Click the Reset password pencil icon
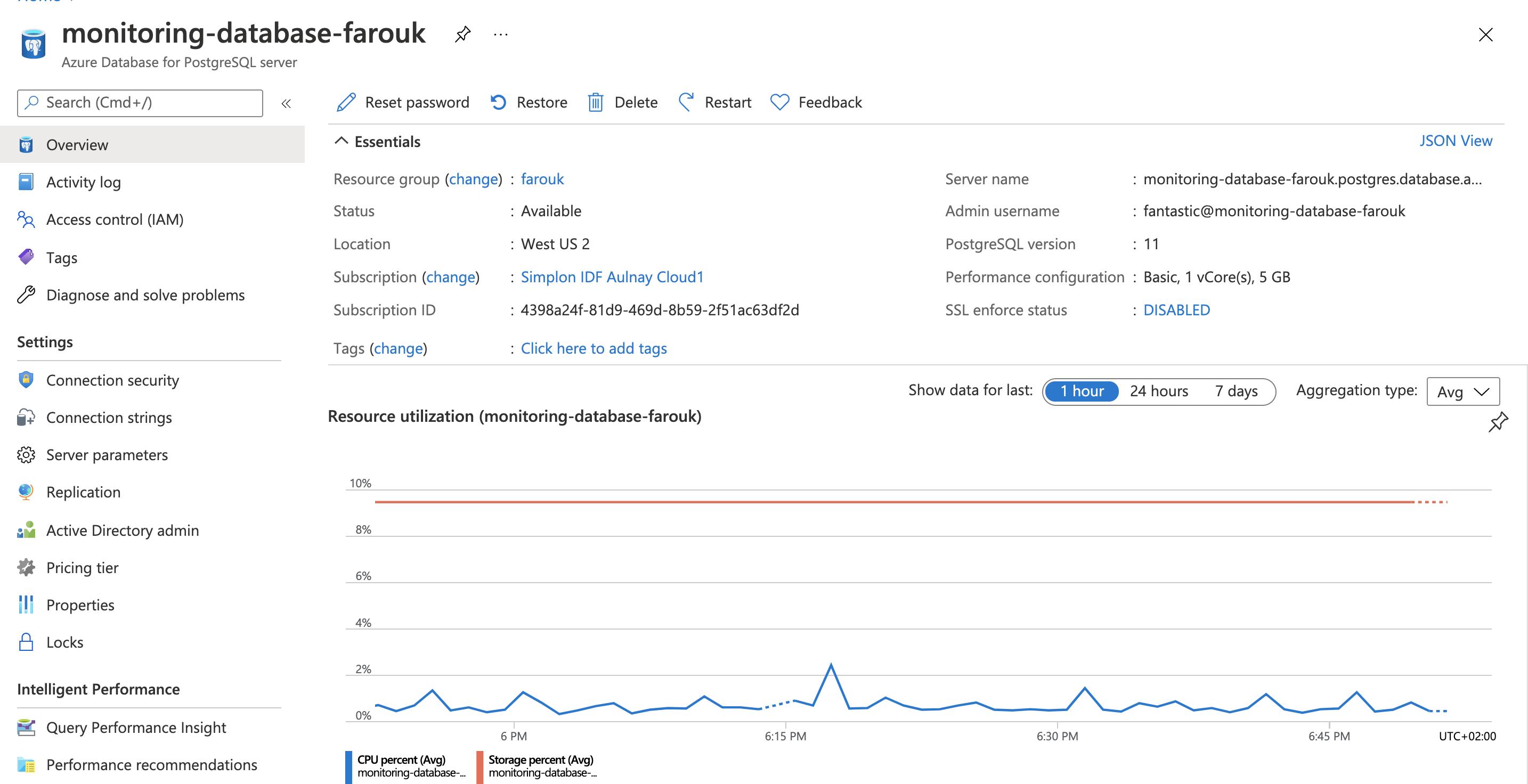 tap(346, 103)
